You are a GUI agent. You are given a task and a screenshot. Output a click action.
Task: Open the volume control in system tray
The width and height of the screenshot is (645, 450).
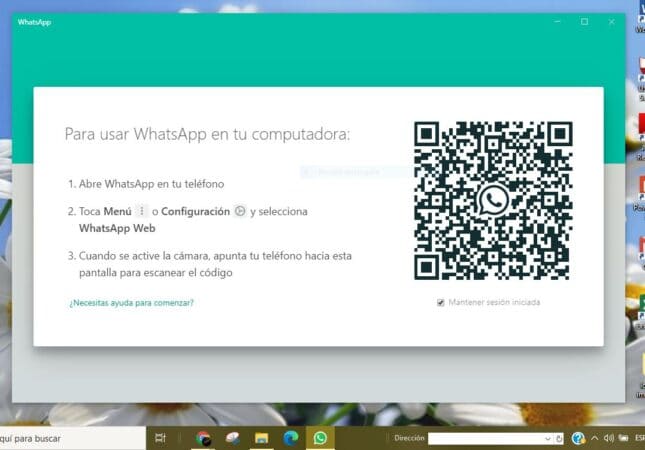coord(608,438)
